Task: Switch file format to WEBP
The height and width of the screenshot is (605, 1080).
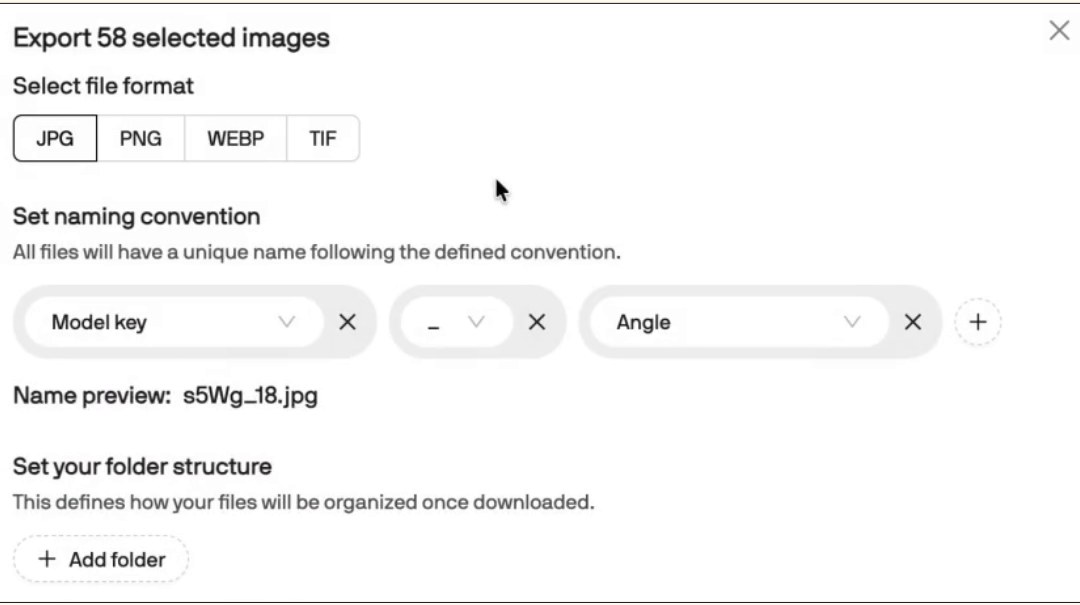Action: [236, 139]
